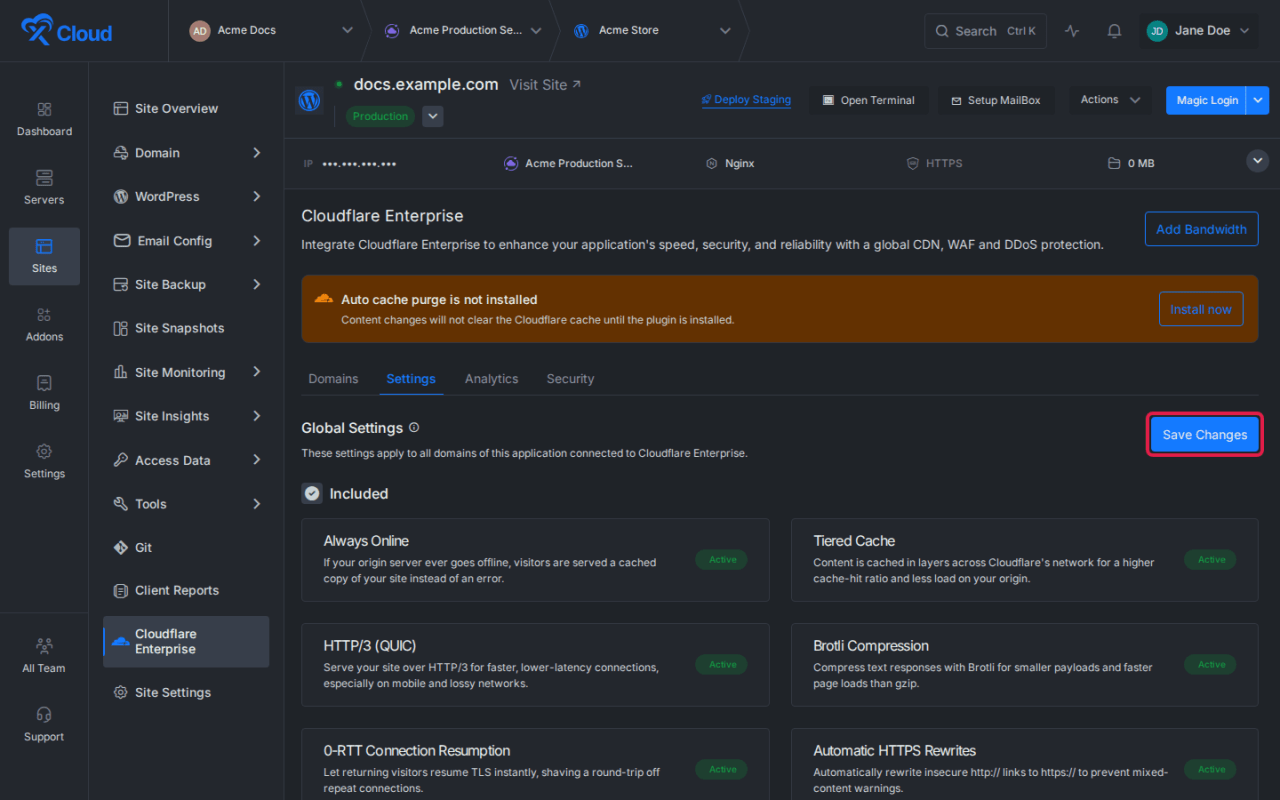Click the Site Settings gear icon
1280x800 pixels.
click(x=120, y=692)
